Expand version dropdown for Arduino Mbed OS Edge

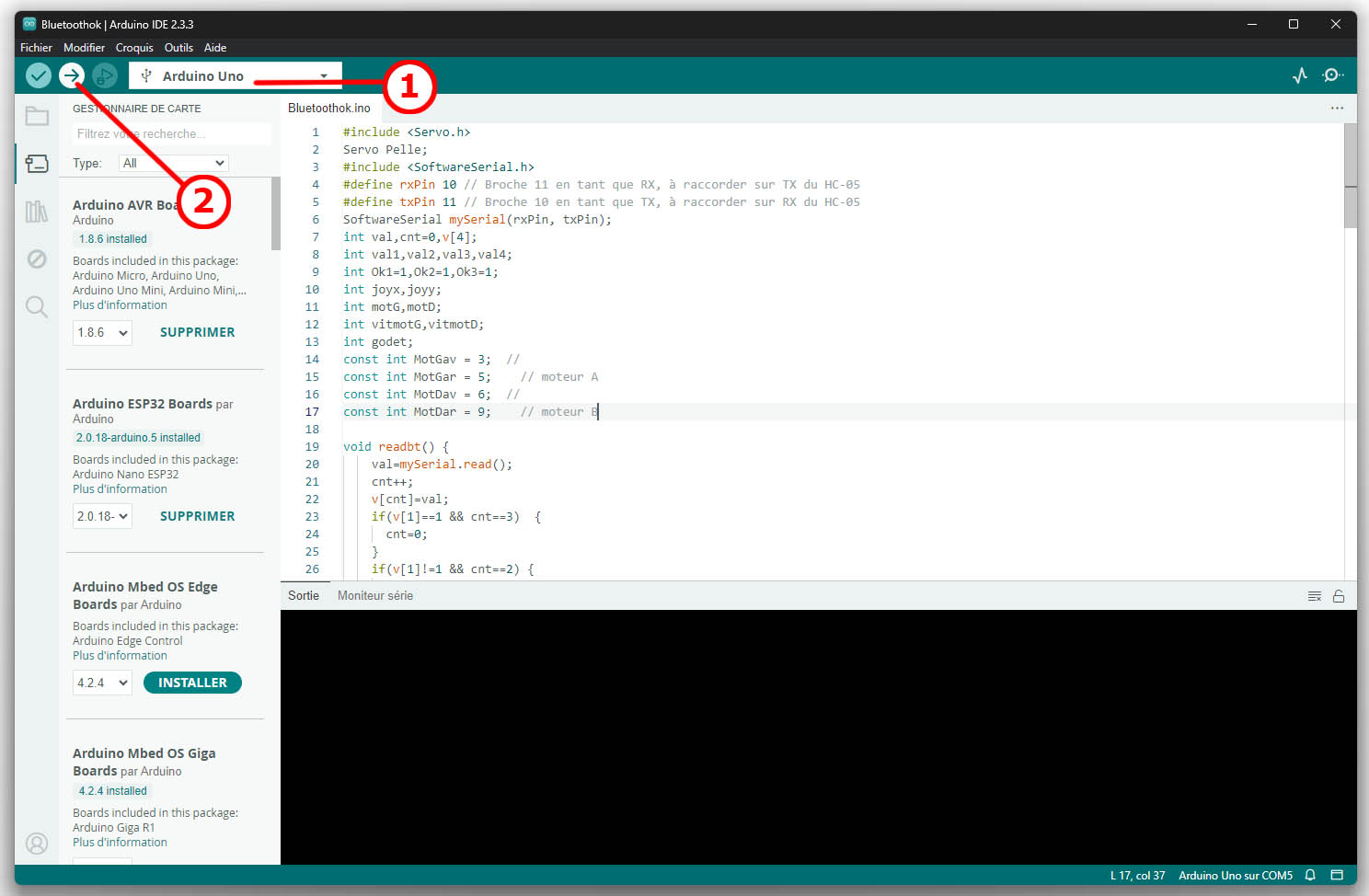point(102,683)
